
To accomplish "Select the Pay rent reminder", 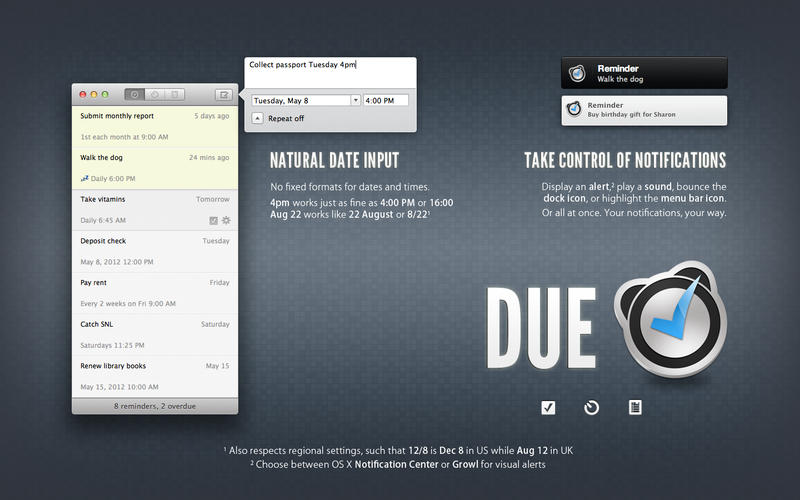I will pos(155,293).
